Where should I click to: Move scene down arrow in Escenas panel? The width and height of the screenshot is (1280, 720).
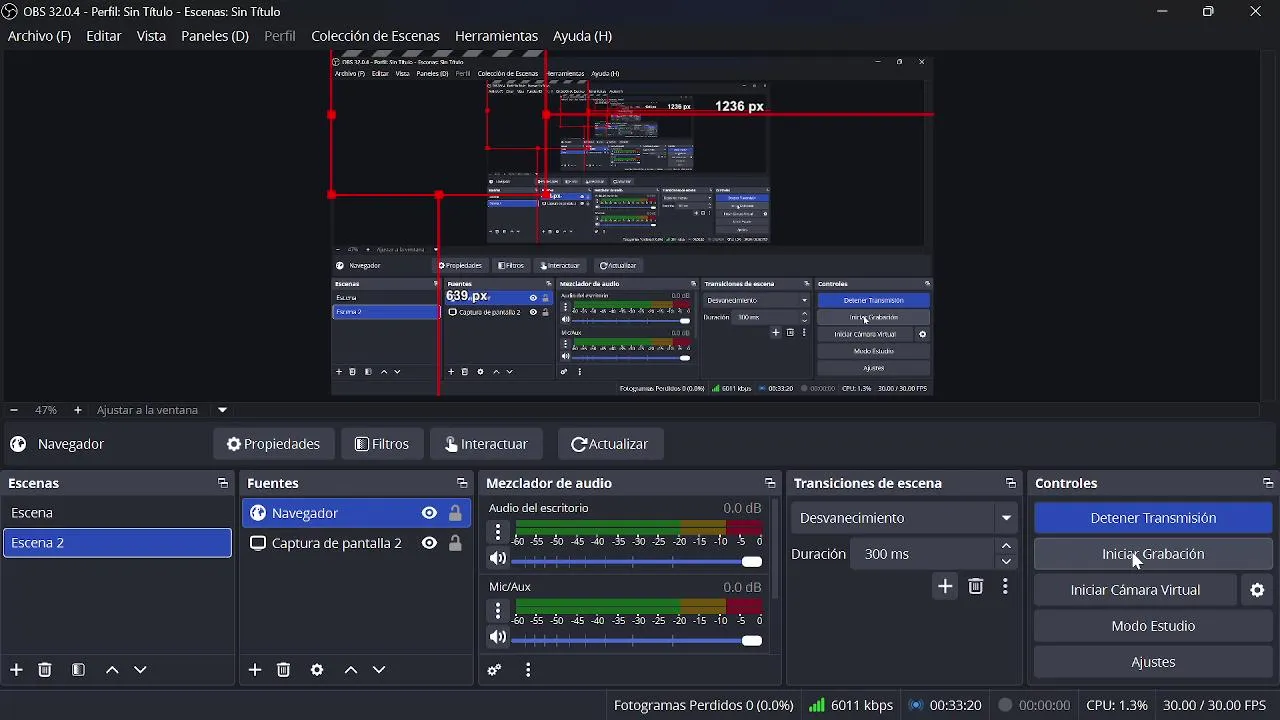point(141,670)
